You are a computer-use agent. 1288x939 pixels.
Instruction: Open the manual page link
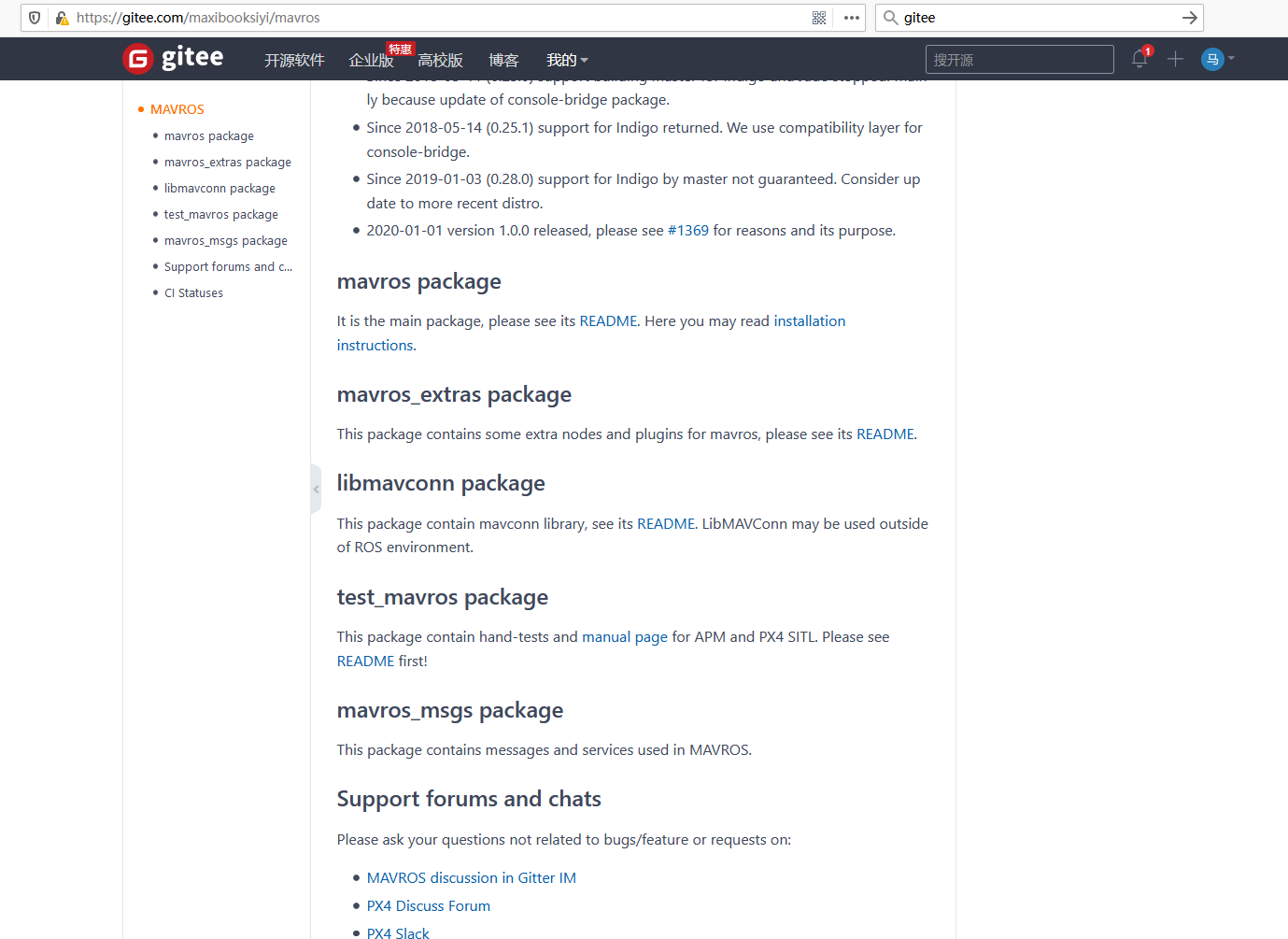625,636
